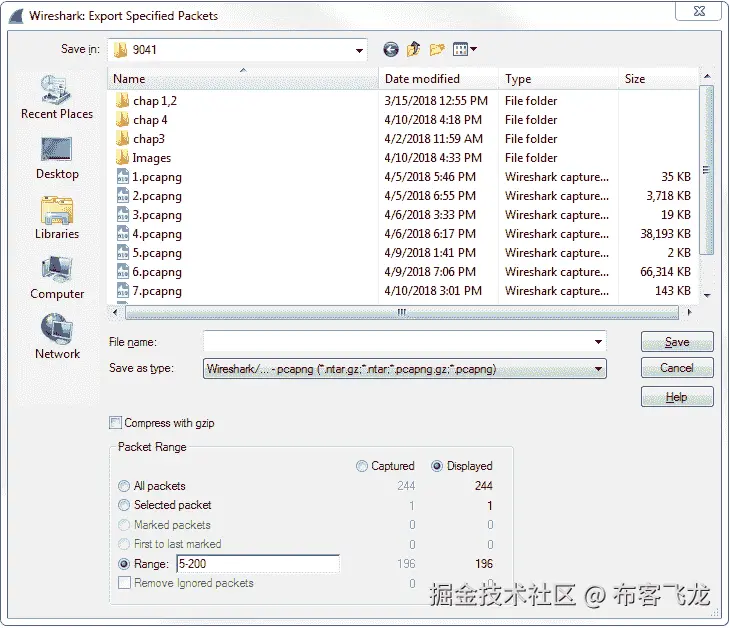Click the vertical scrollbar thumb in file list
Viewport: 730px width, 628px height.
707,170
